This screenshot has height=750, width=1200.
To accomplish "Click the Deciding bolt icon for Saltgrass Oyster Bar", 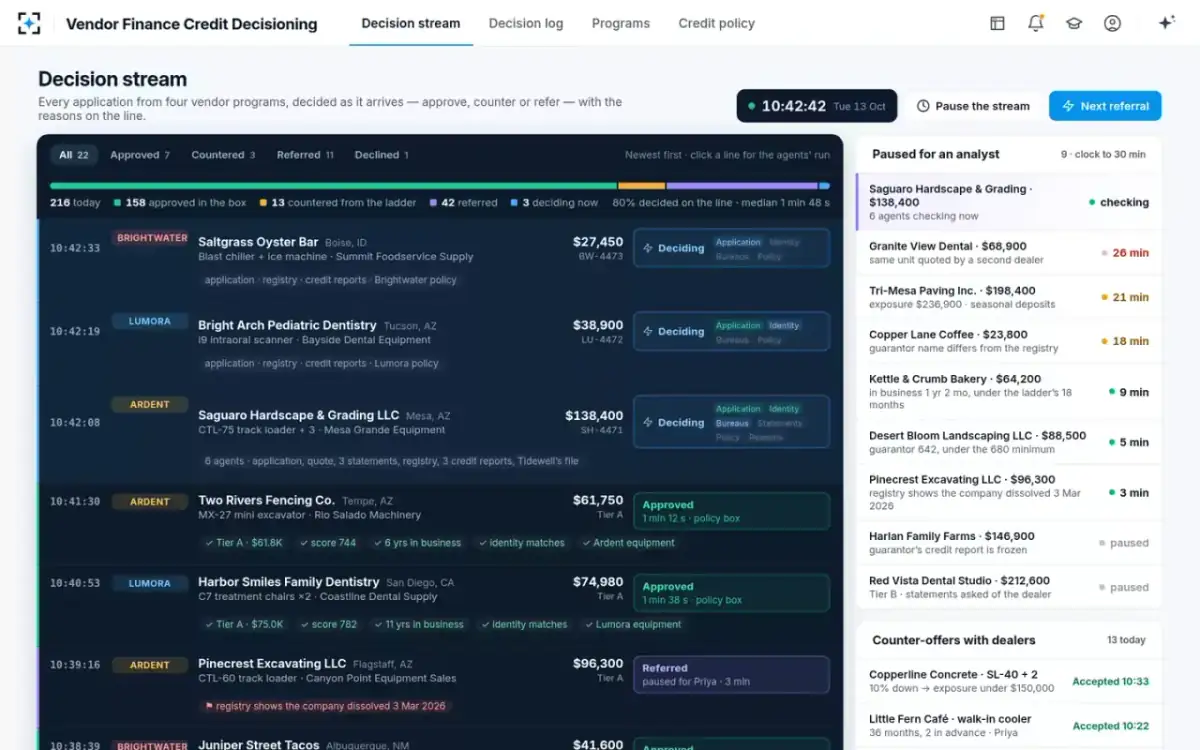I will click(x=648, y=248).
